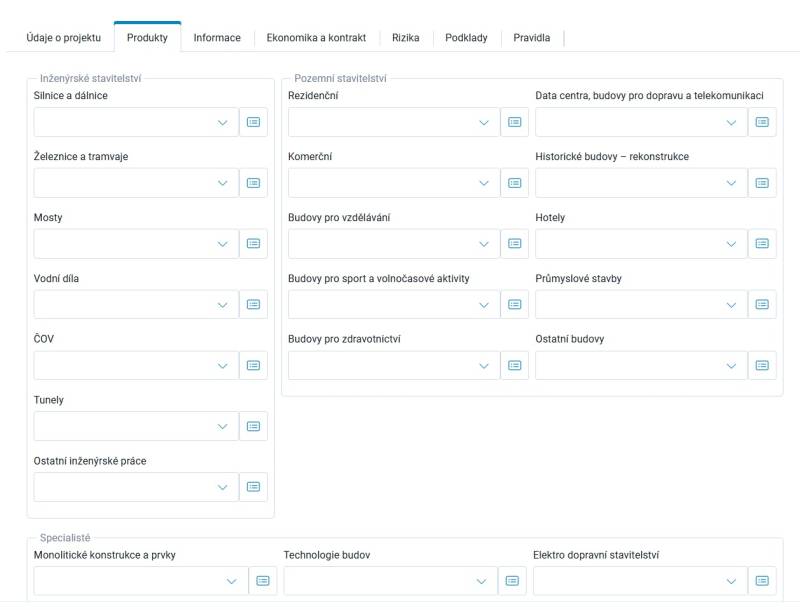Go to the Rizika tab
The image size is (800, 610).
[406, 38]
